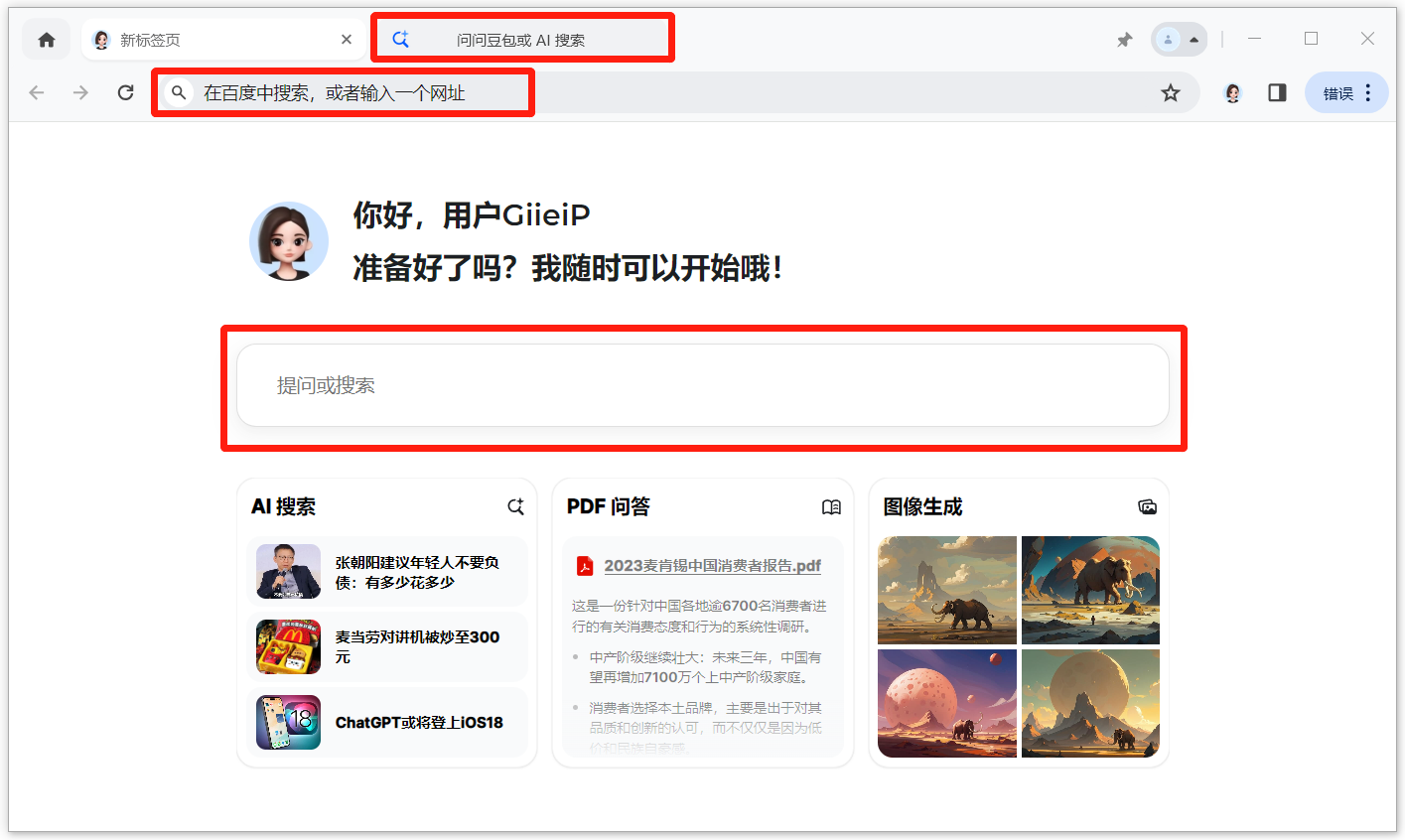Click the magnifier icon in address bar
This screenshot has width=1405, height=840.
coord(179,92)
